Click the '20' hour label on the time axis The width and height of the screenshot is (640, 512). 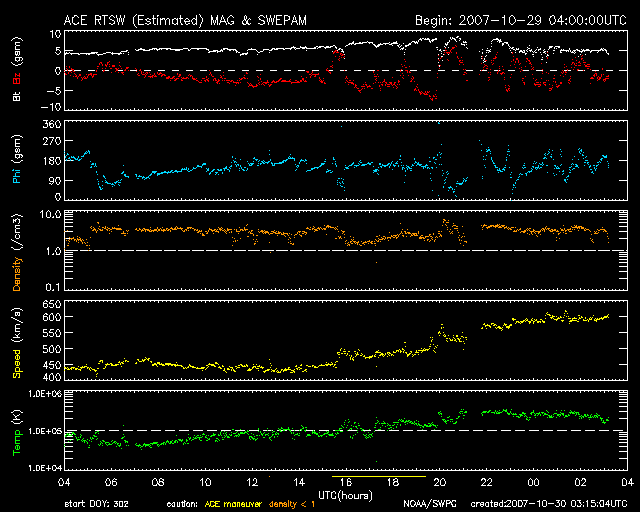(x=440, y=482)
